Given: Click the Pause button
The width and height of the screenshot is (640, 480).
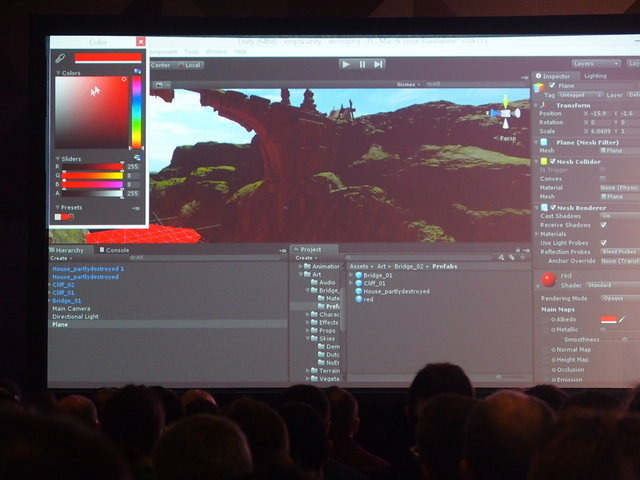Looking at the screenshot, I should coord(362,64).
